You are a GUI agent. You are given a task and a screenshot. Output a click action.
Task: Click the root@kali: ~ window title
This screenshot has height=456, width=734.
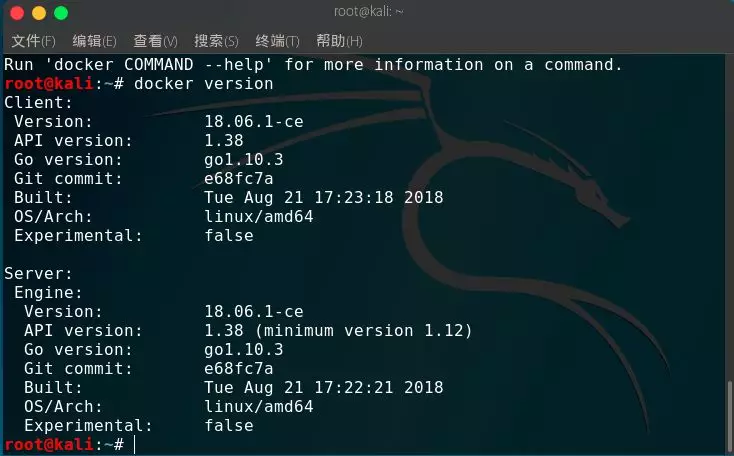pyautogui.click(x=368, y=12)
